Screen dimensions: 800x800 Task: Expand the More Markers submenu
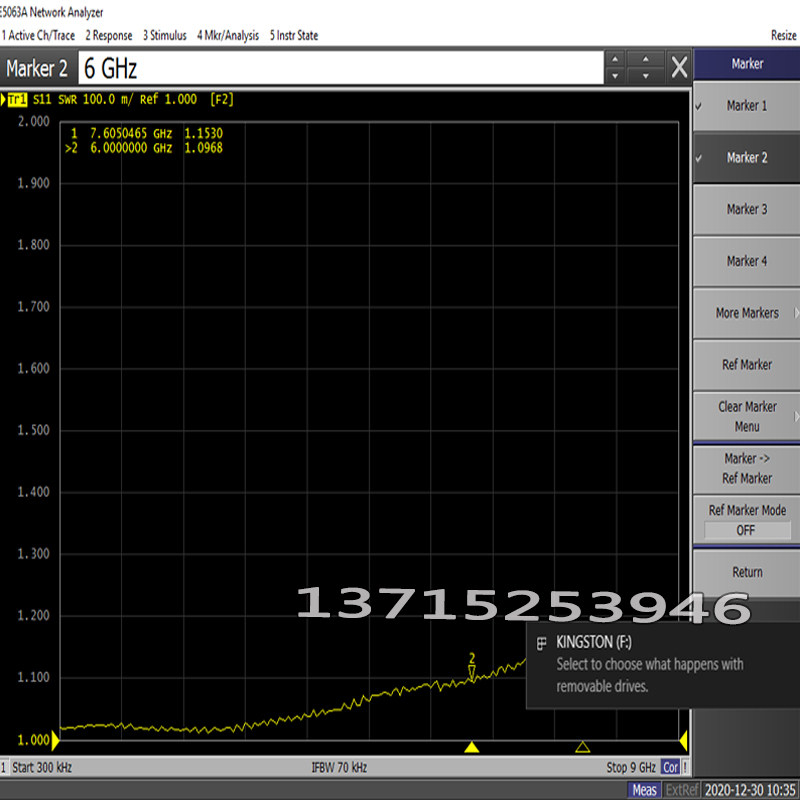point(746,313)
